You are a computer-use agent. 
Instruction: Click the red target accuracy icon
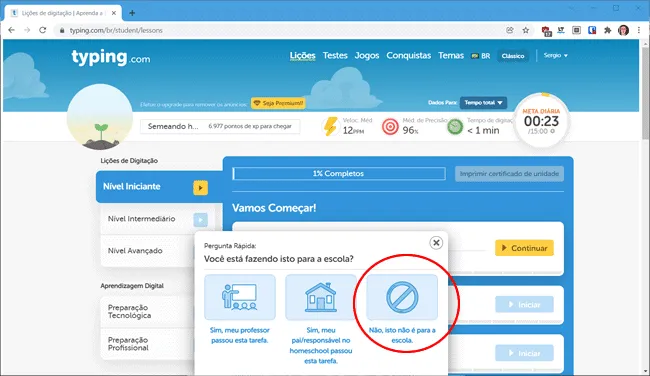click(390, 127)
